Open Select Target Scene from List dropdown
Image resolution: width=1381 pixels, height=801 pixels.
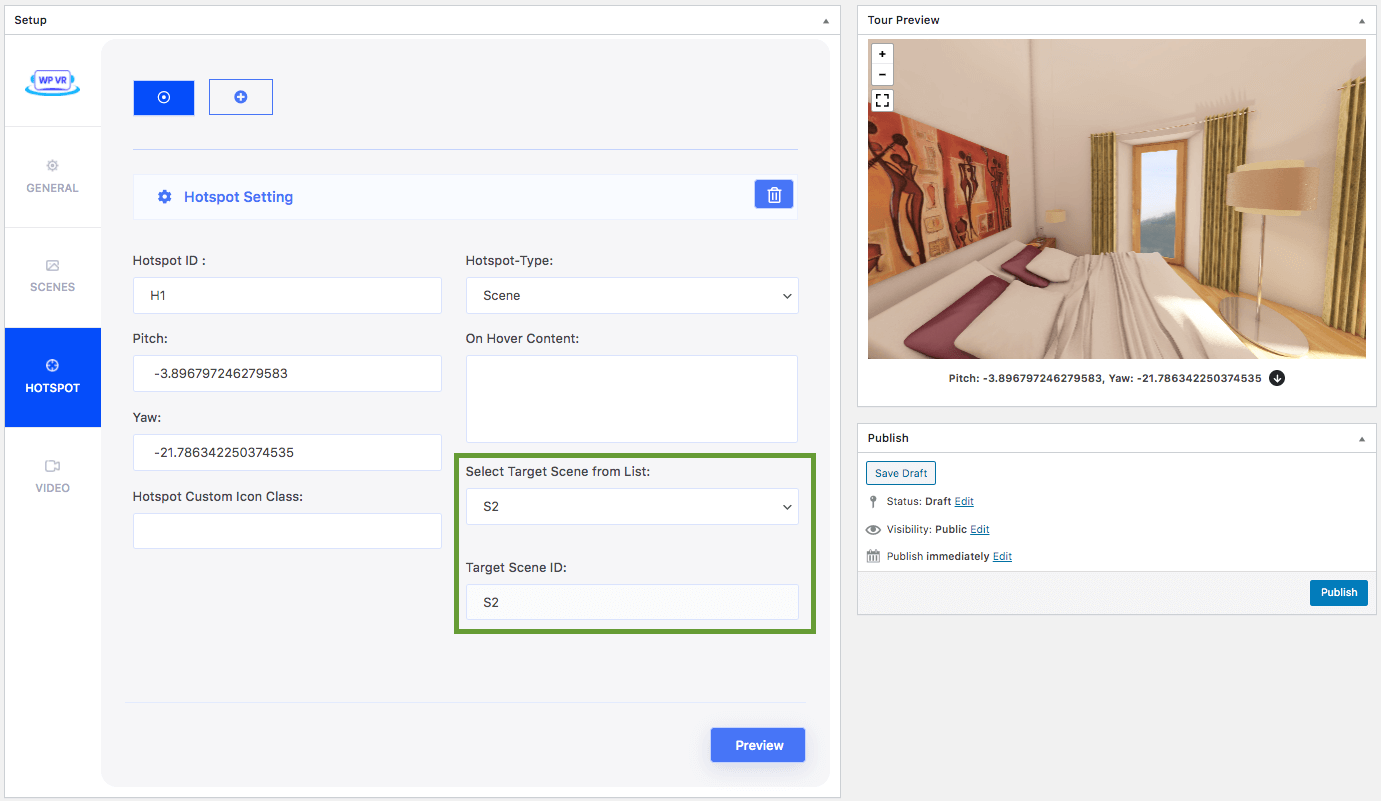(632, 506)
